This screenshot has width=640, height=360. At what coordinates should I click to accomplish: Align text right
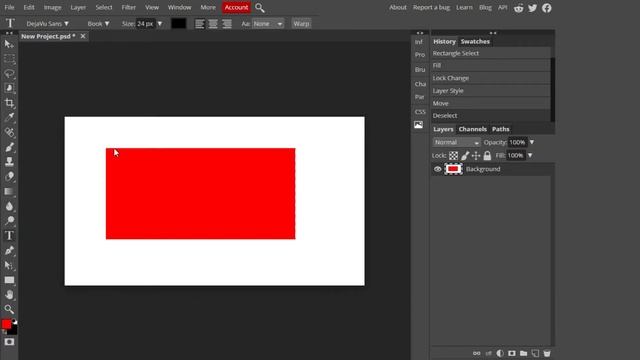coord(227,24)
